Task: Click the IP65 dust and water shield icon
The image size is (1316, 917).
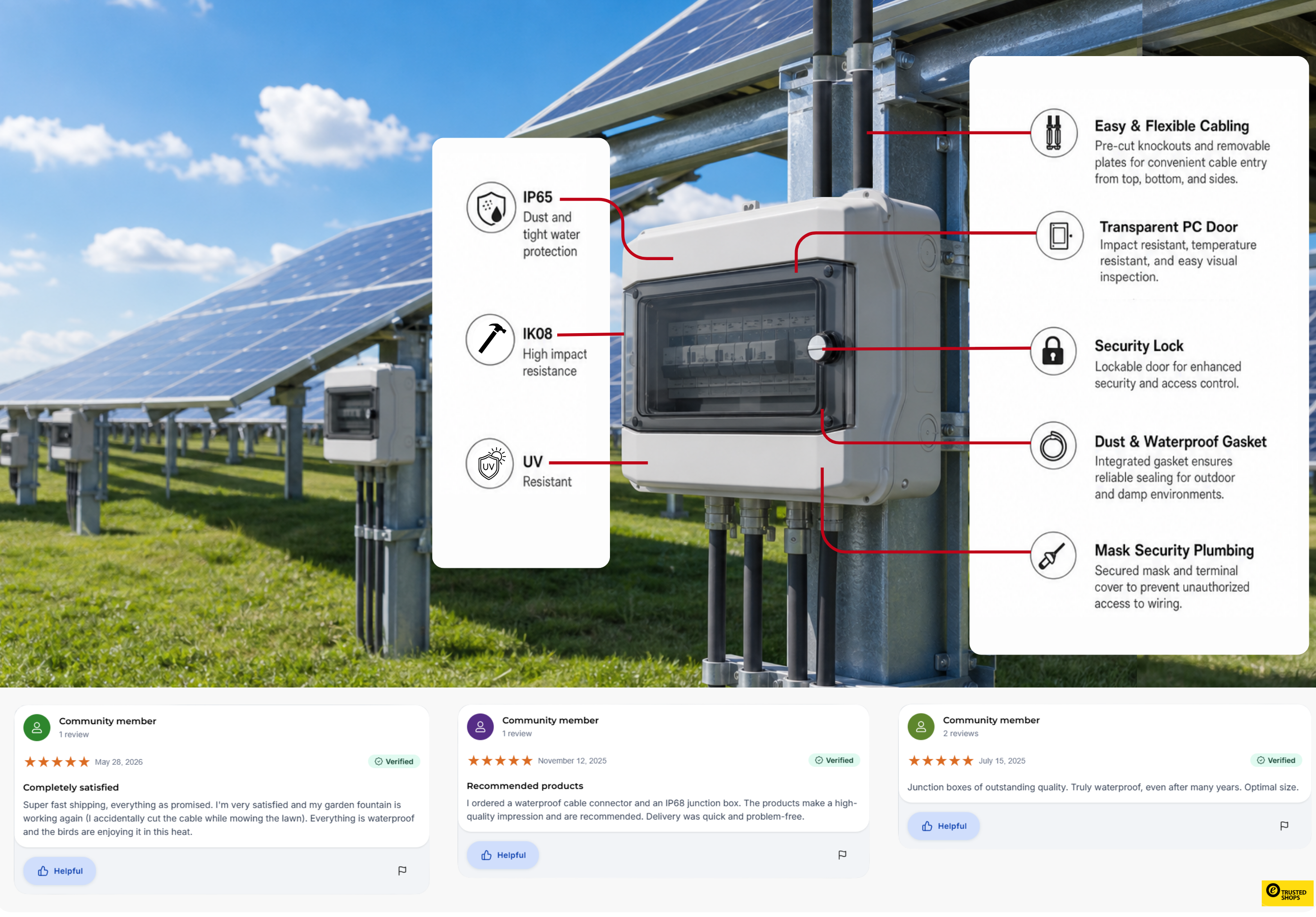Action: pyautogui.click(x=491, y=208)
